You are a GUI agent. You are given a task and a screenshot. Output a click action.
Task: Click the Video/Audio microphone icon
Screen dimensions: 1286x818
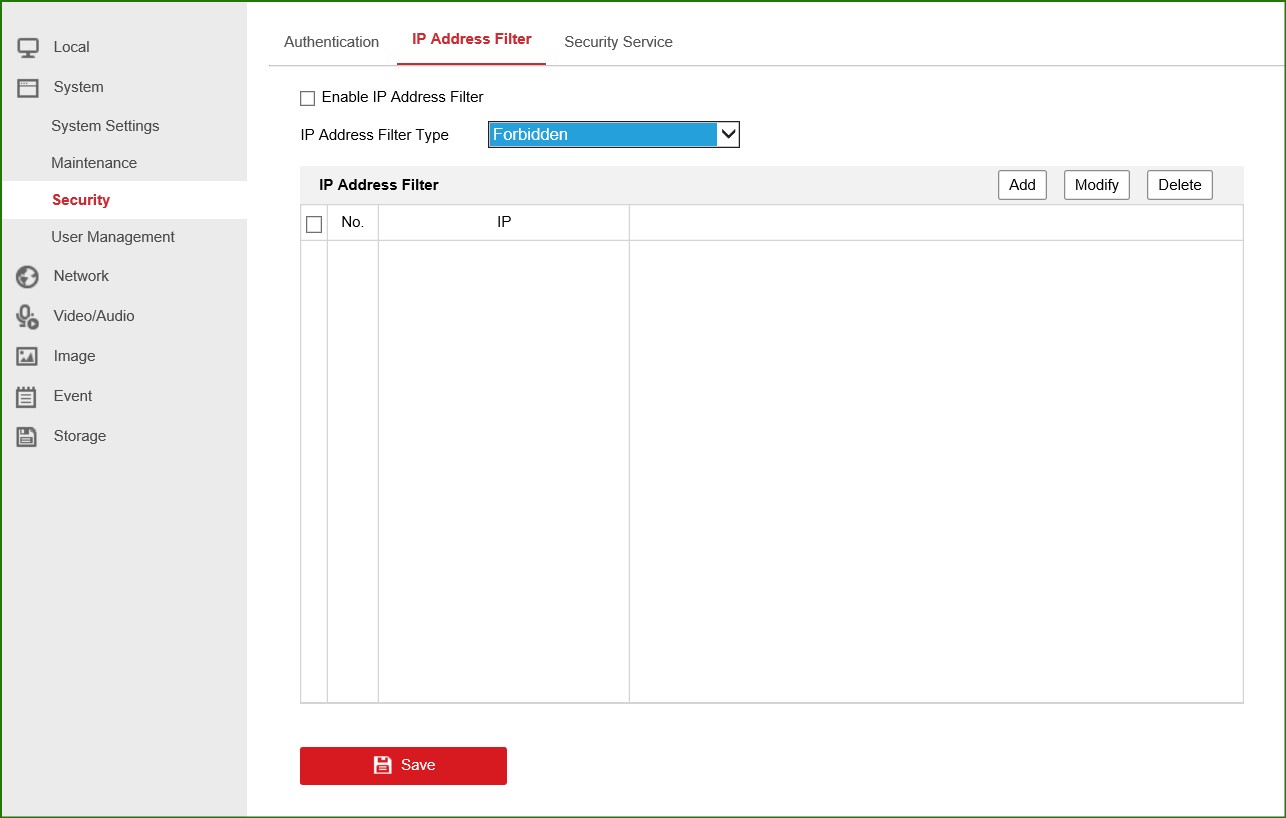pos(27,317)
